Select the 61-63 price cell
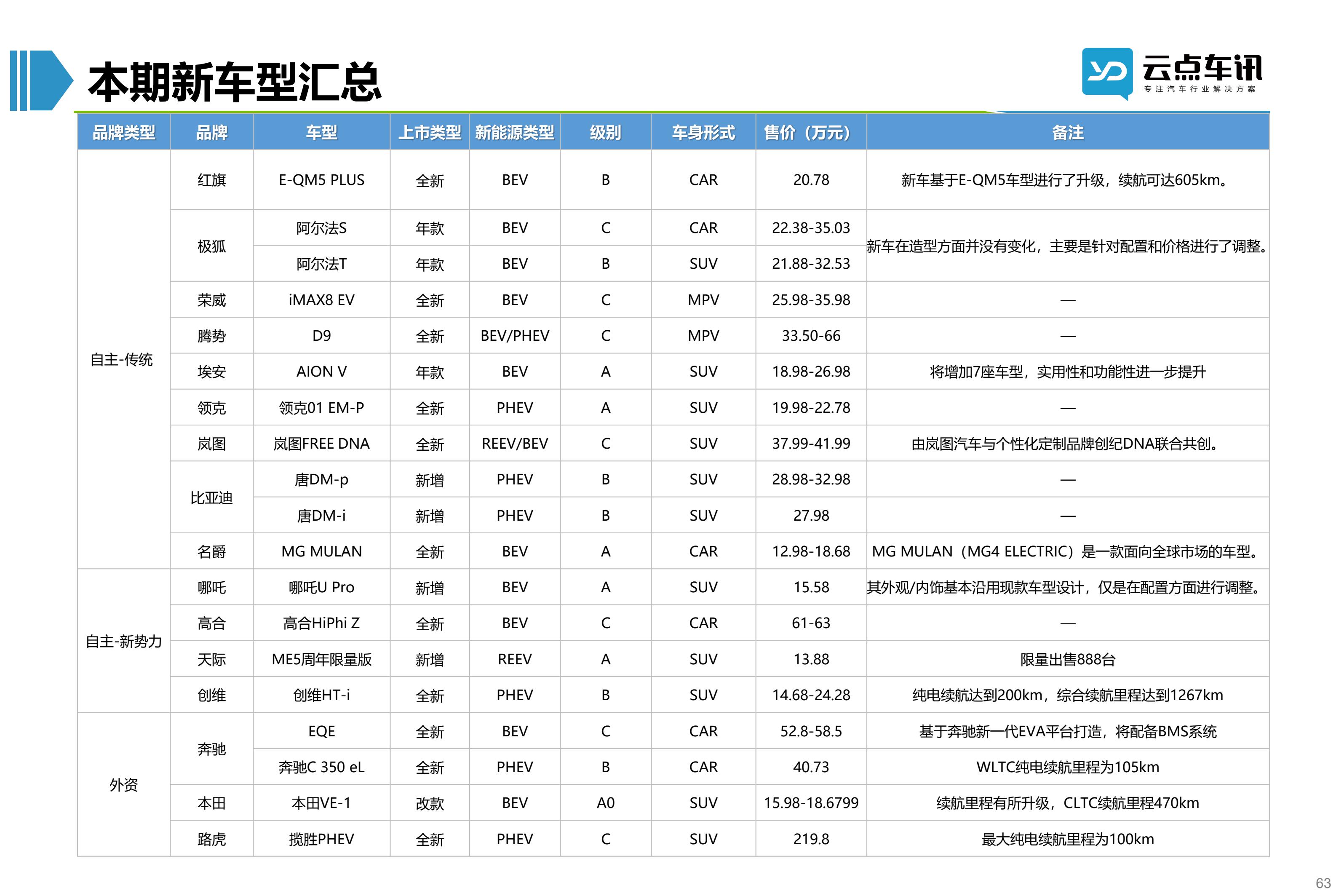This screenshot has height=896, width=1344. 811,623
